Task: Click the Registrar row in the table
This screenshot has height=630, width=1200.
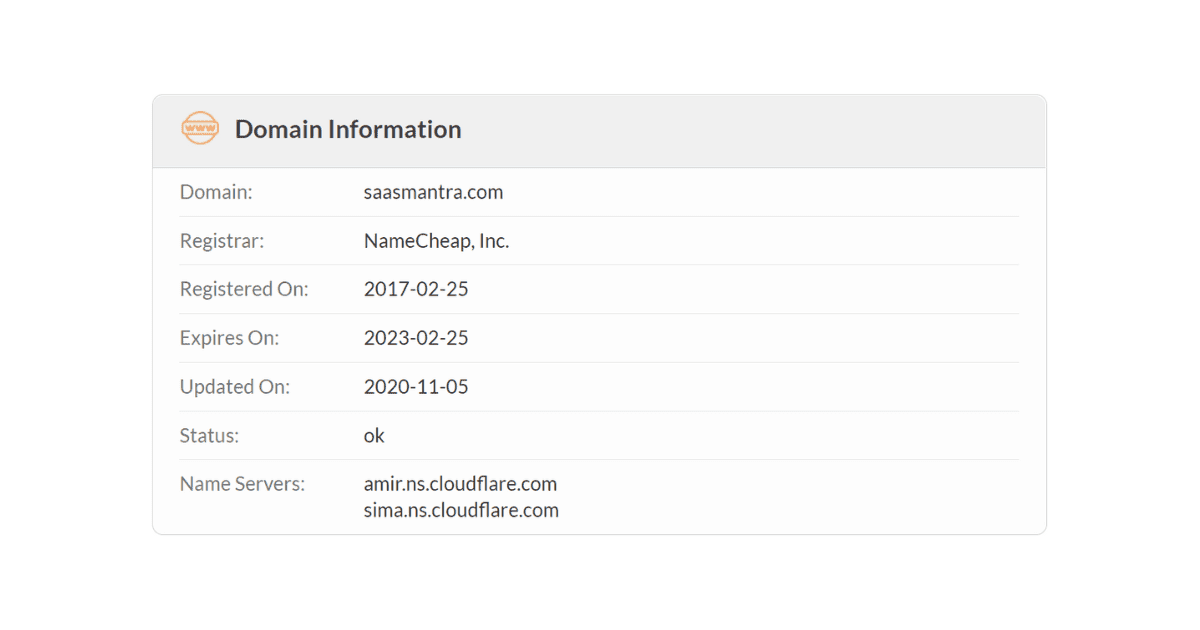Action: (x=599, y=241)
